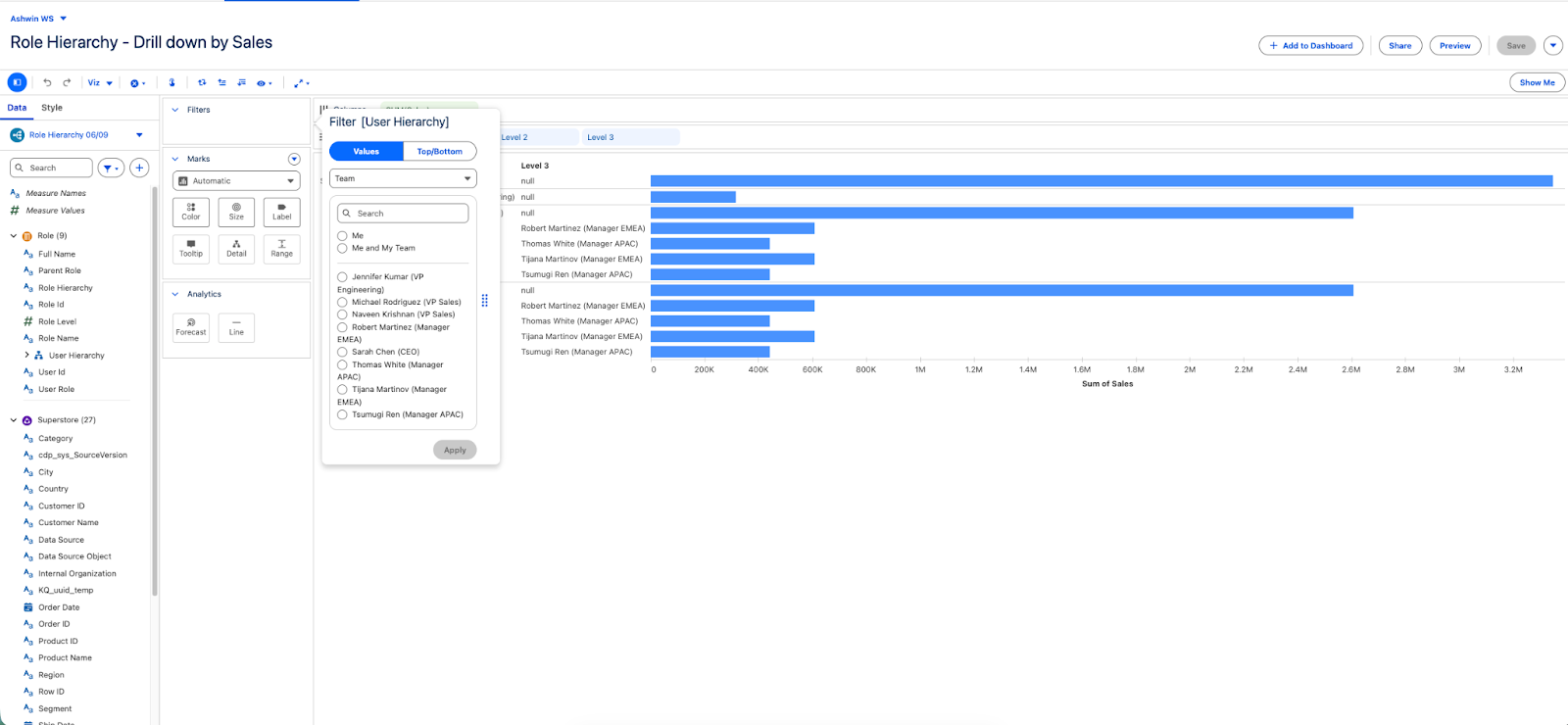Switch to the Style tab
Screen dimensions: 1568x725
point(52,108)
